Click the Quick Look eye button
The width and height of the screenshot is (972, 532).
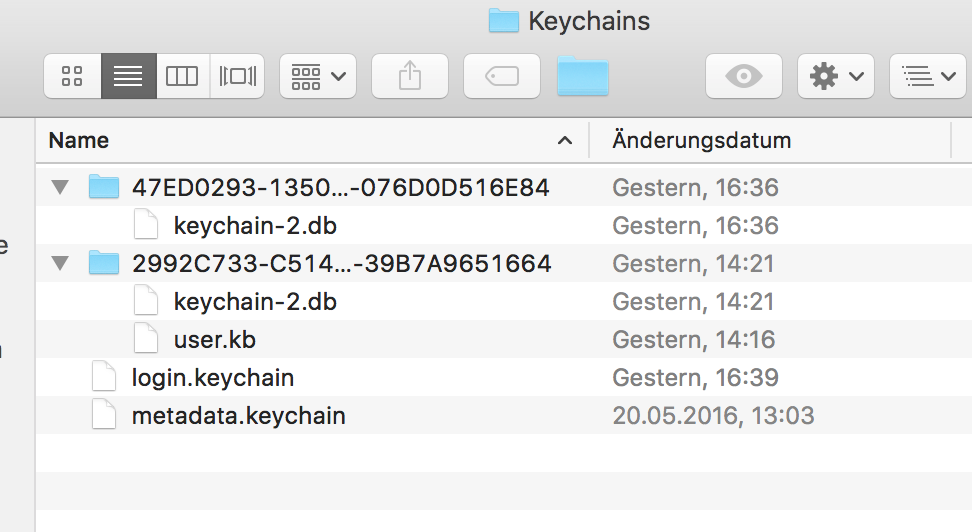743,76
